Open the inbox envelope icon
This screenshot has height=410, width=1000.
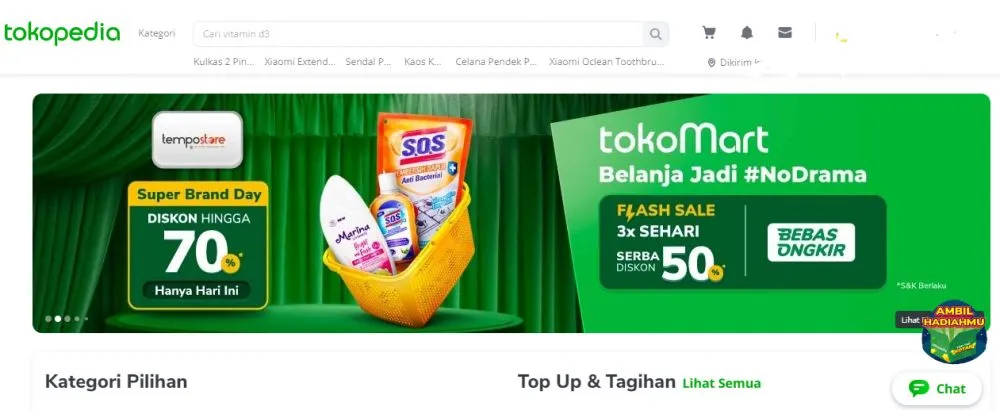click(785, 33)
